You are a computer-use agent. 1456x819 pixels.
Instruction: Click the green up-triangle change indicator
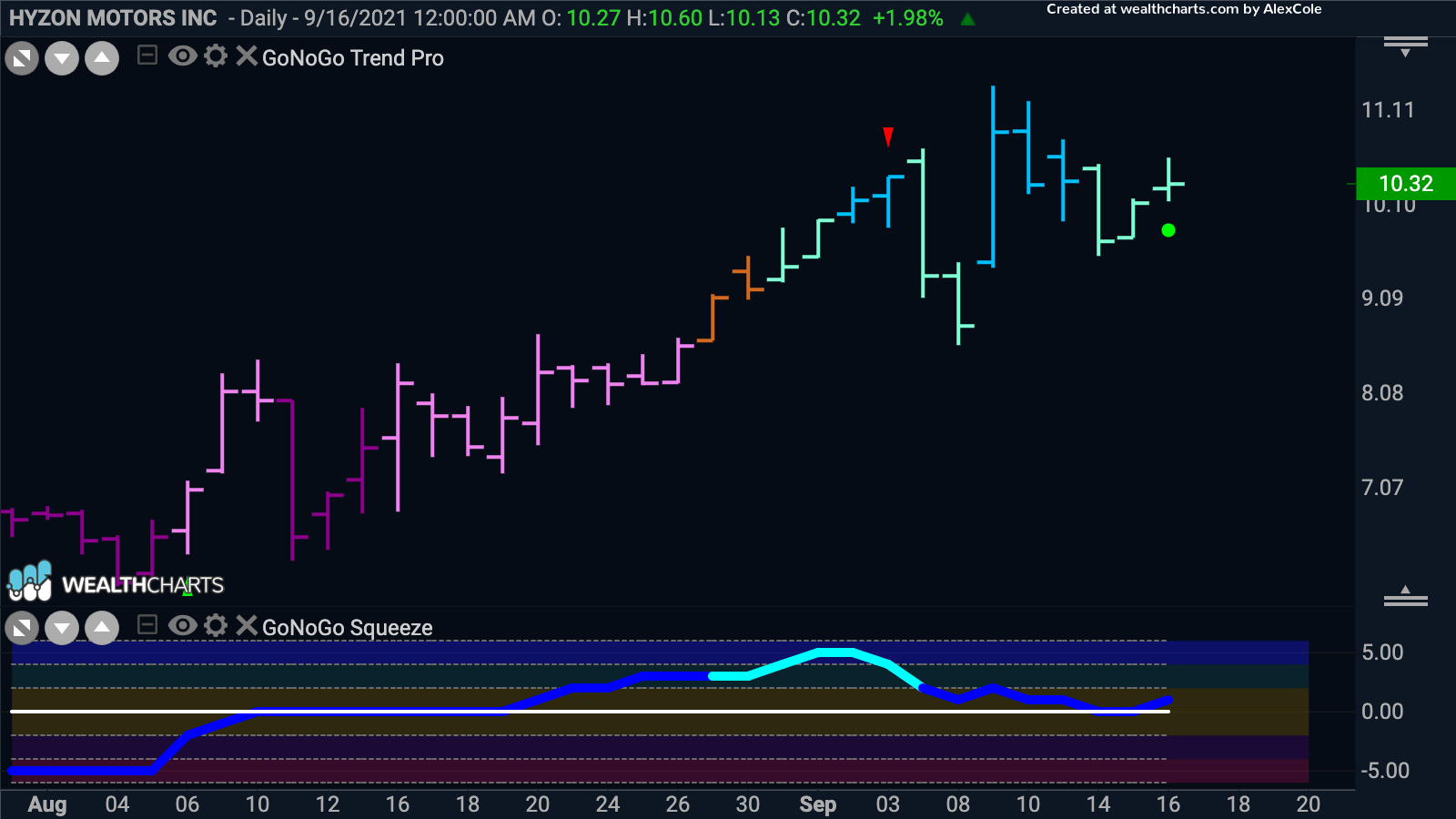point(968,18)
